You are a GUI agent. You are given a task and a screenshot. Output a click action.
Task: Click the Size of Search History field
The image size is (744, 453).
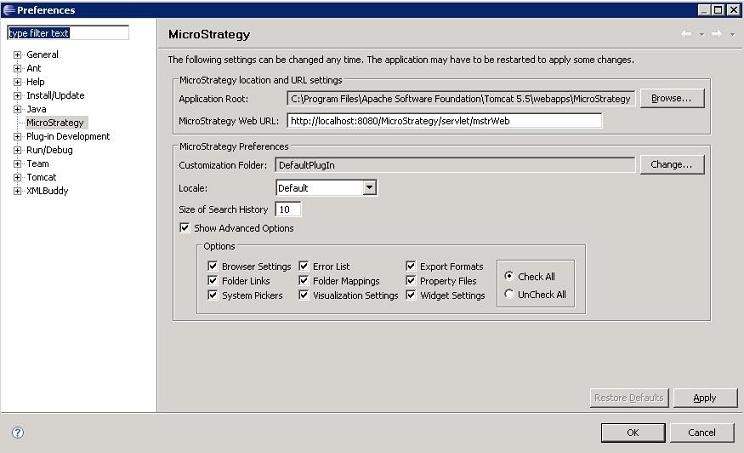(288, 209)
